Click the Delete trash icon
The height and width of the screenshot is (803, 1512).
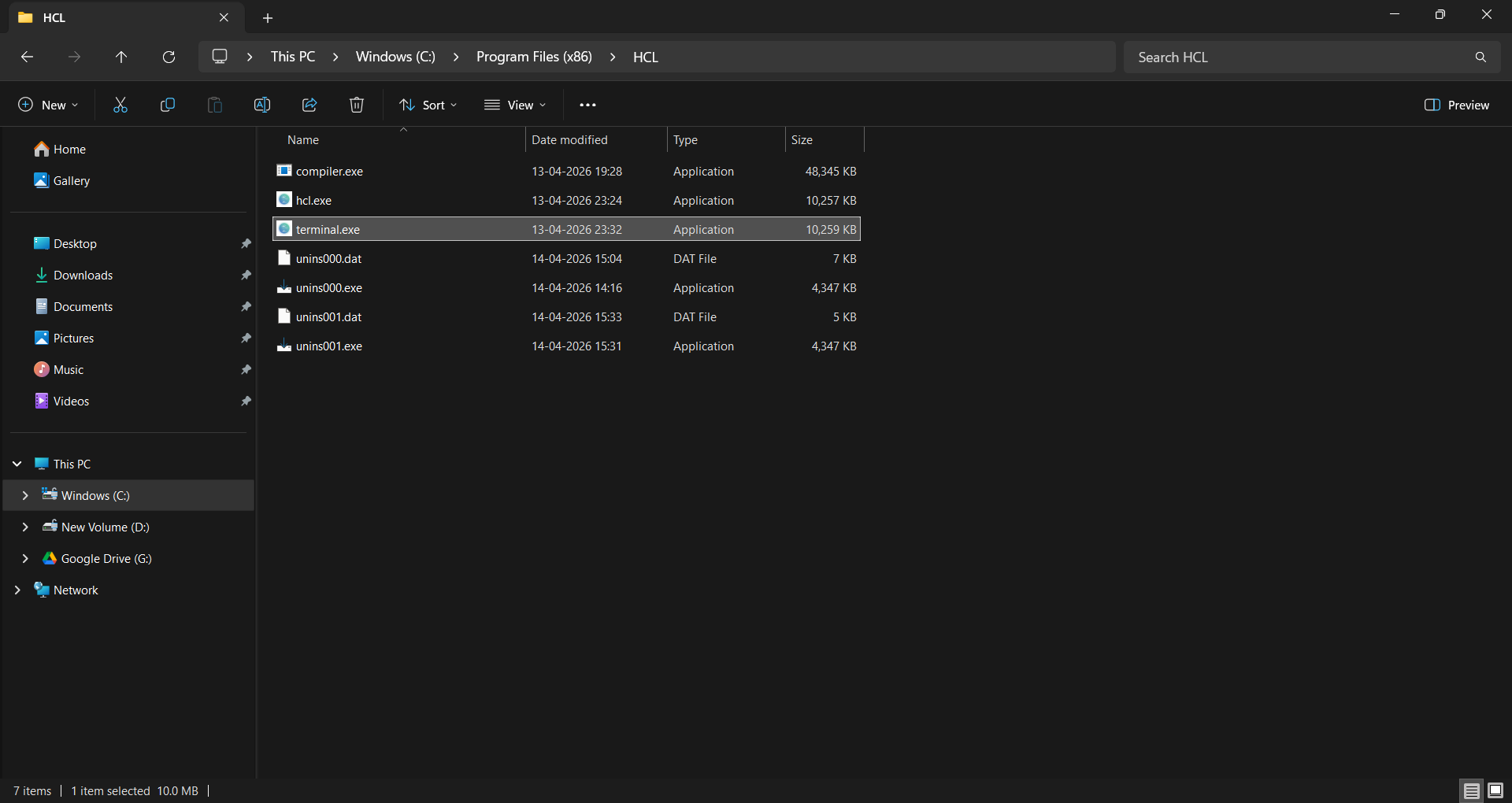click(357, 105)
